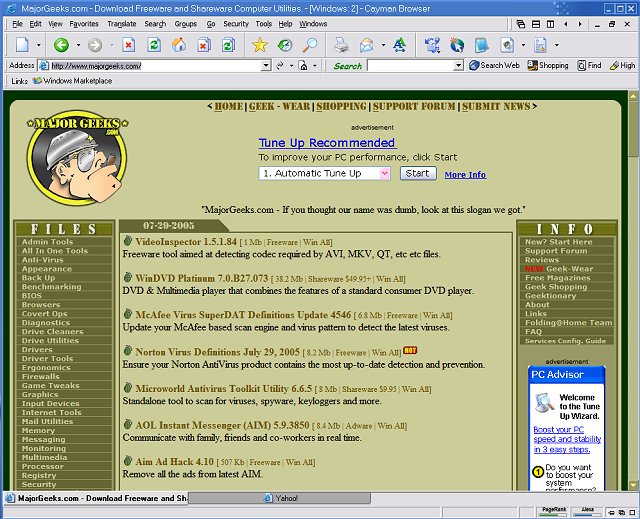This screenshot has height=519, width=640.
Task: Expand the lock icon dropdown arrow
Action: pyautogui.click(x=315, y=65)
